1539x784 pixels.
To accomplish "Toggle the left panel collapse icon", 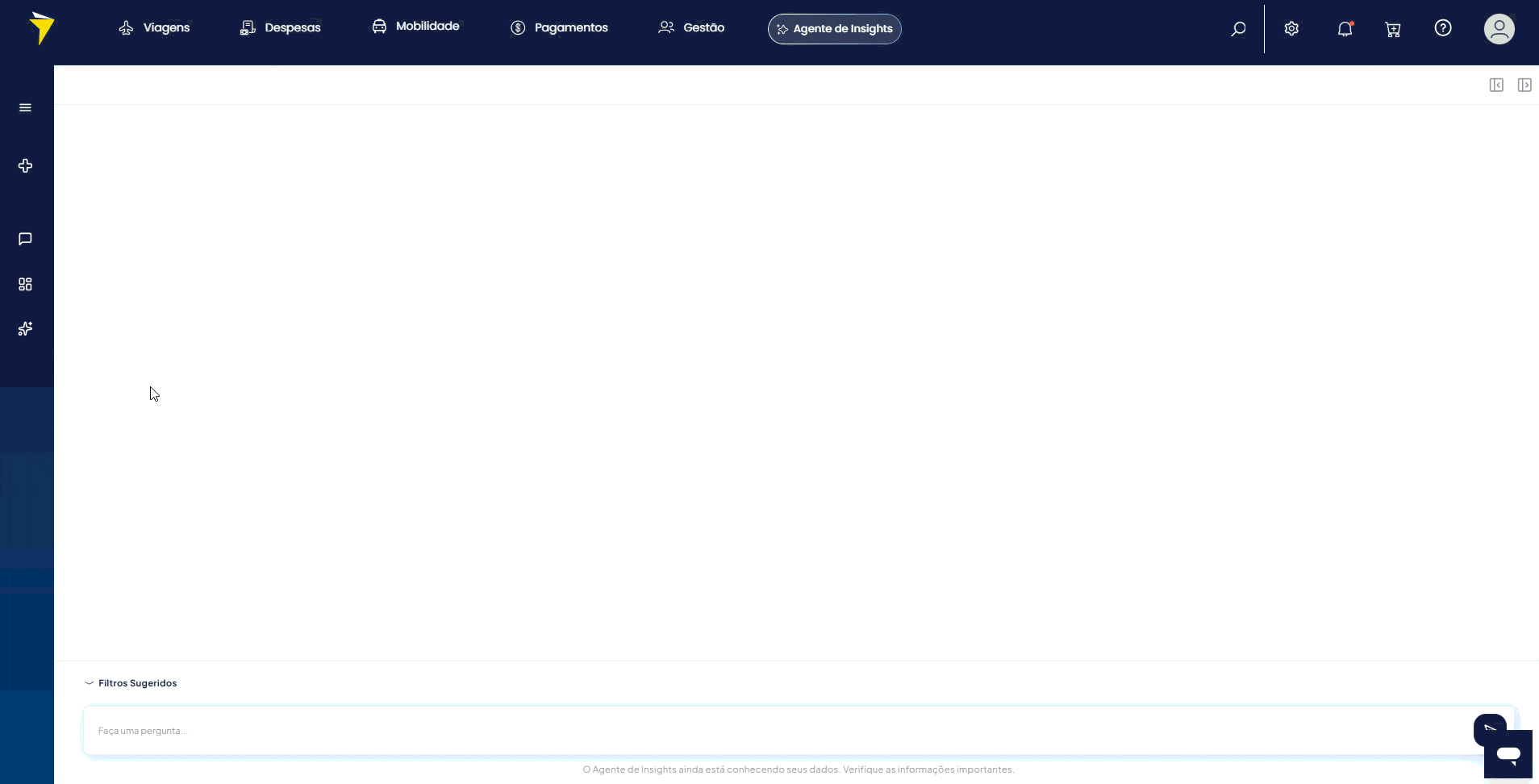I will [1496, 85].
